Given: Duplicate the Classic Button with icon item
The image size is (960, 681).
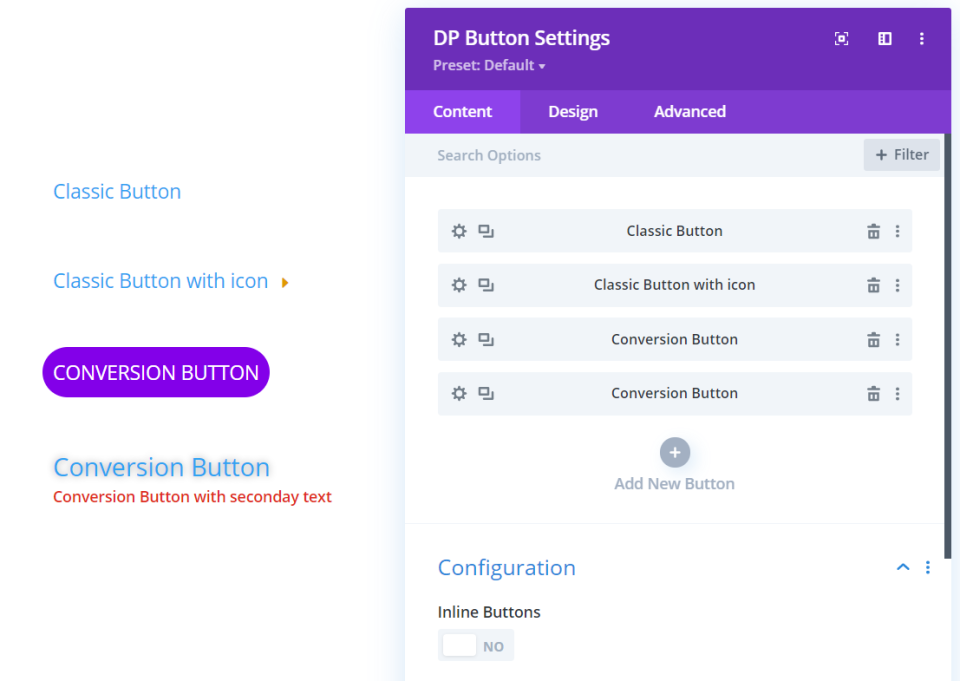Looking at the screenshot, I should coord(486,285).
